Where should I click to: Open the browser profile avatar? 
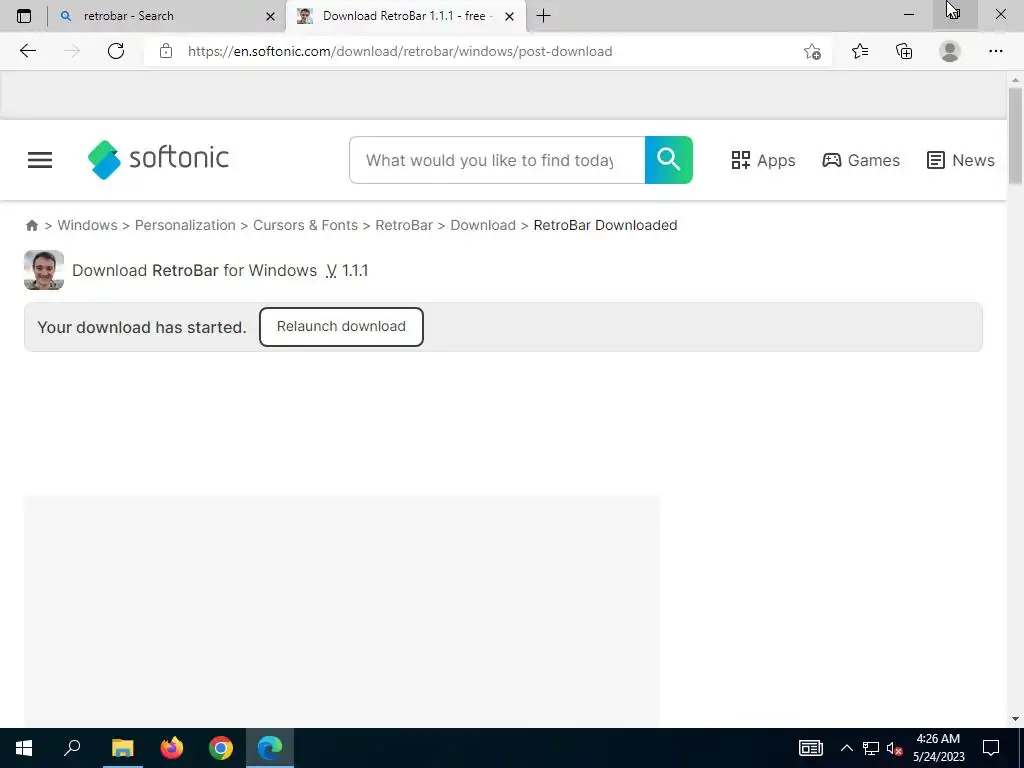coord(950,51)
